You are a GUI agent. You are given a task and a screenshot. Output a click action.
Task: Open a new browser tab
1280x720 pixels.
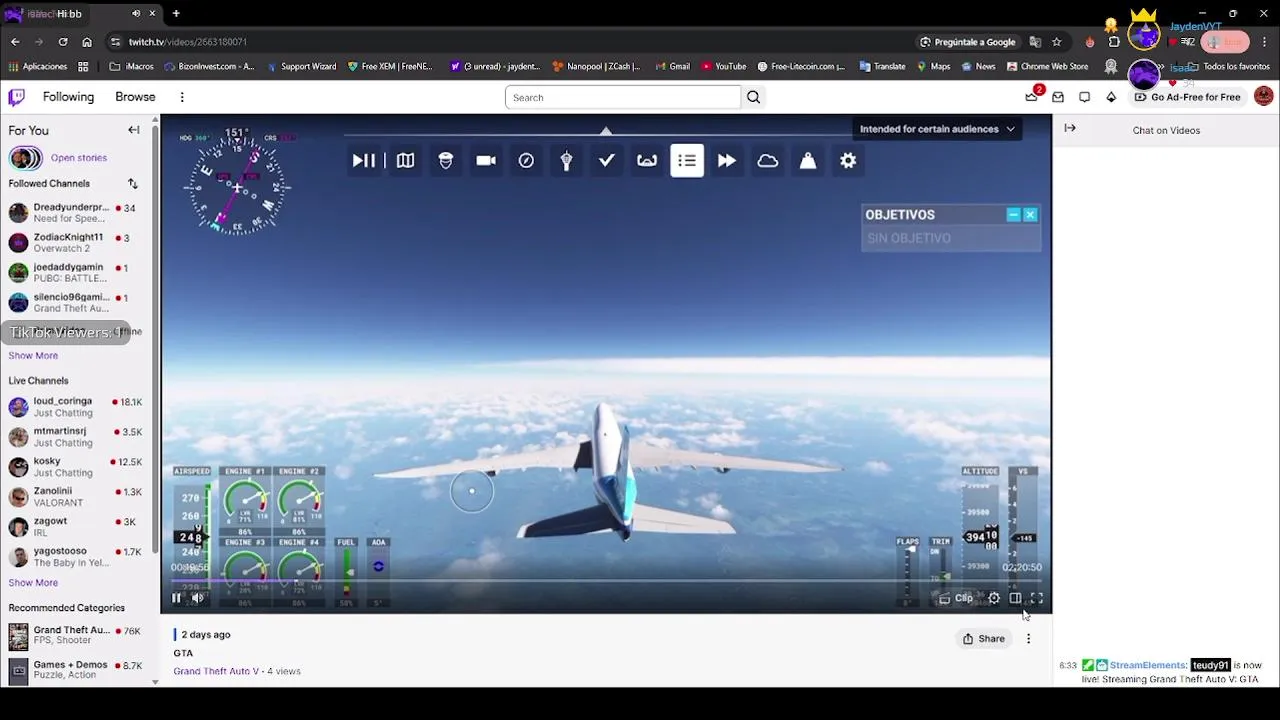176,14
